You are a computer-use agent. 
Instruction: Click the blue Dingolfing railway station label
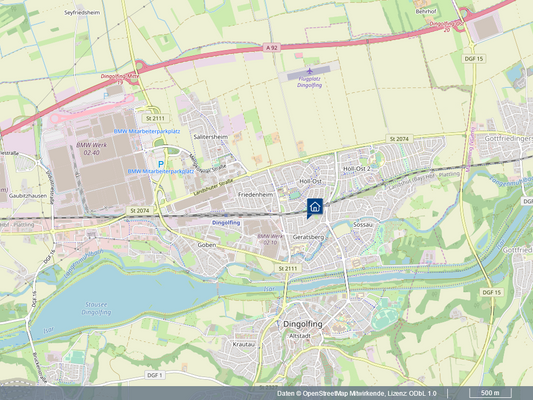coord(226,223)
